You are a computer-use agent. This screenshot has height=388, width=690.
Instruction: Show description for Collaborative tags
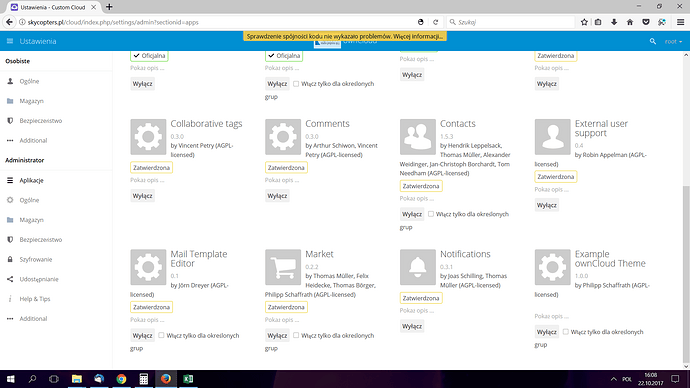coord(147,180)
